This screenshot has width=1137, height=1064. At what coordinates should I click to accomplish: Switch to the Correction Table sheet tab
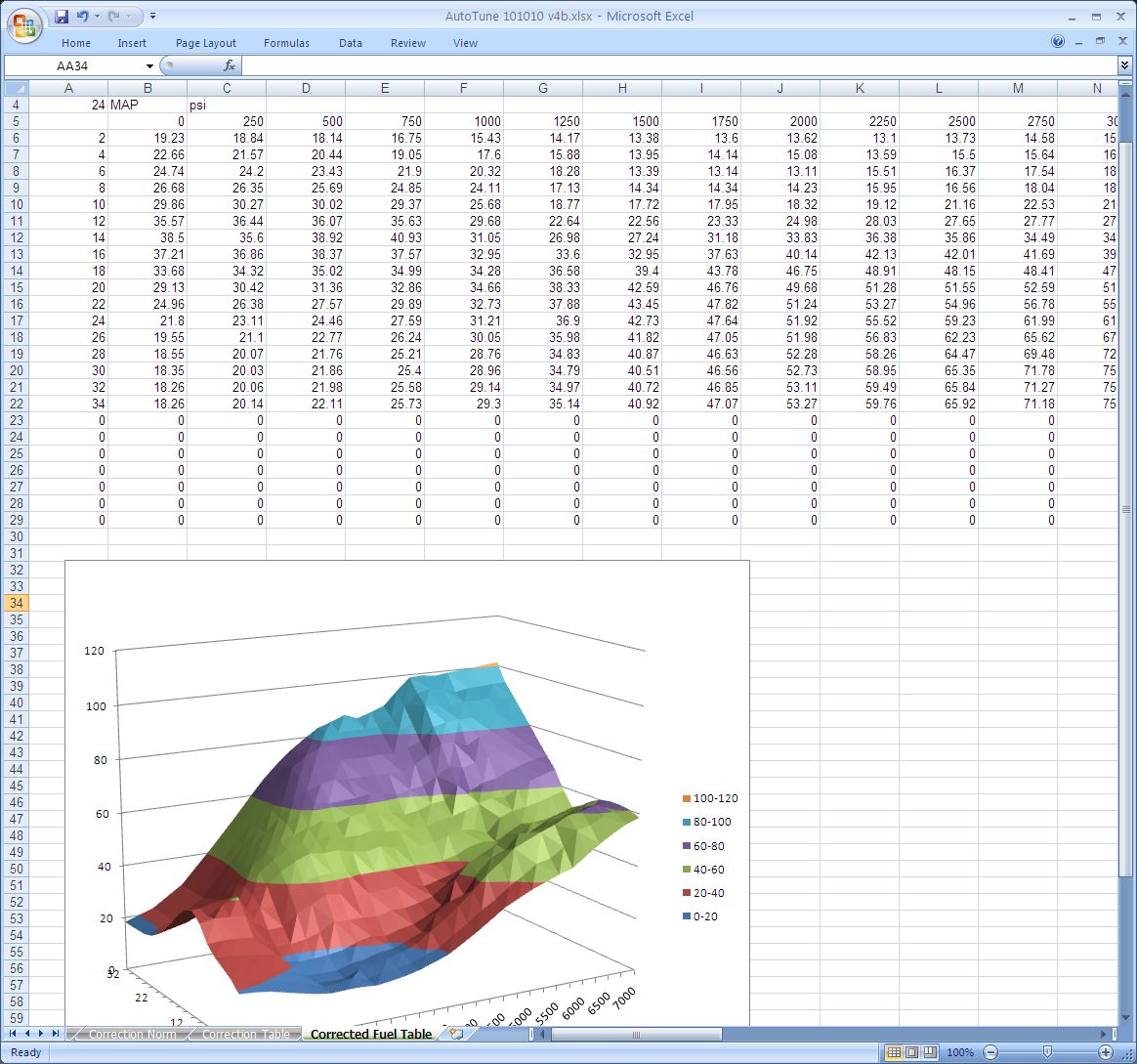coord(245,1034)
